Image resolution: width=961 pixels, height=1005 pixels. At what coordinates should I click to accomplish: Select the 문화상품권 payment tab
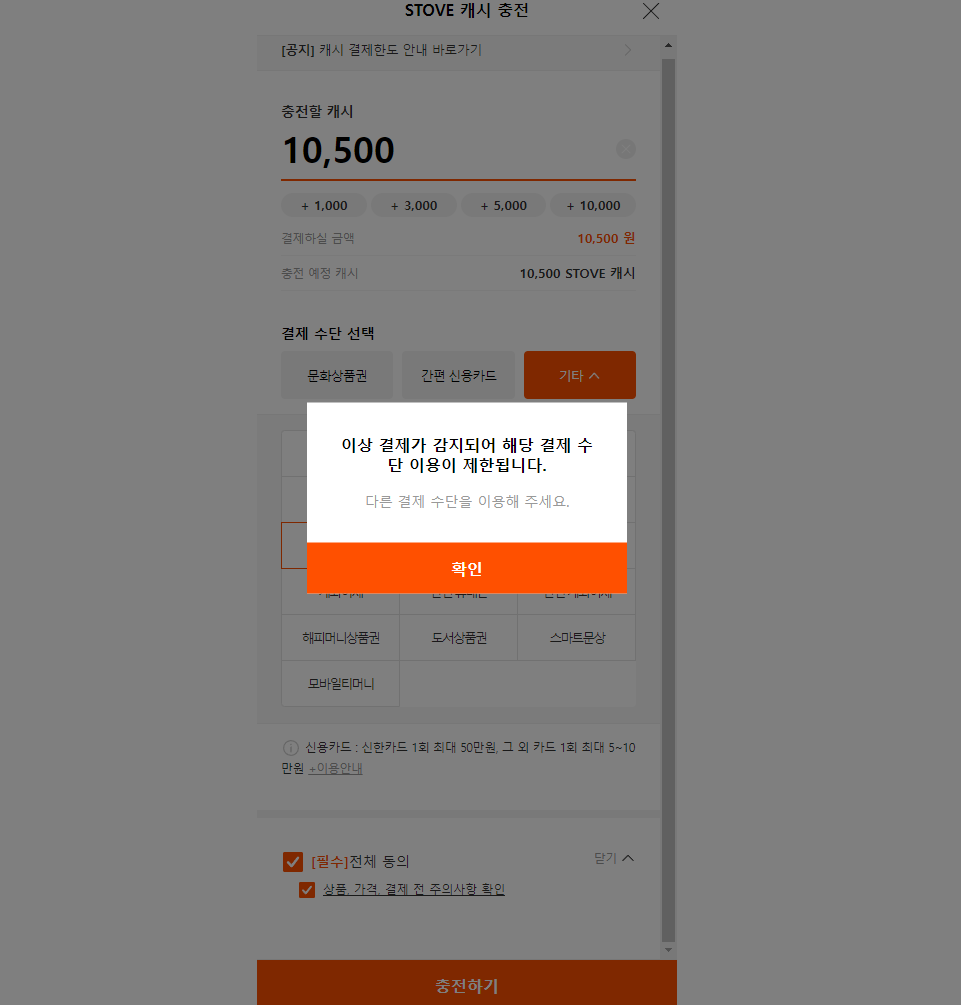[337, 376]
